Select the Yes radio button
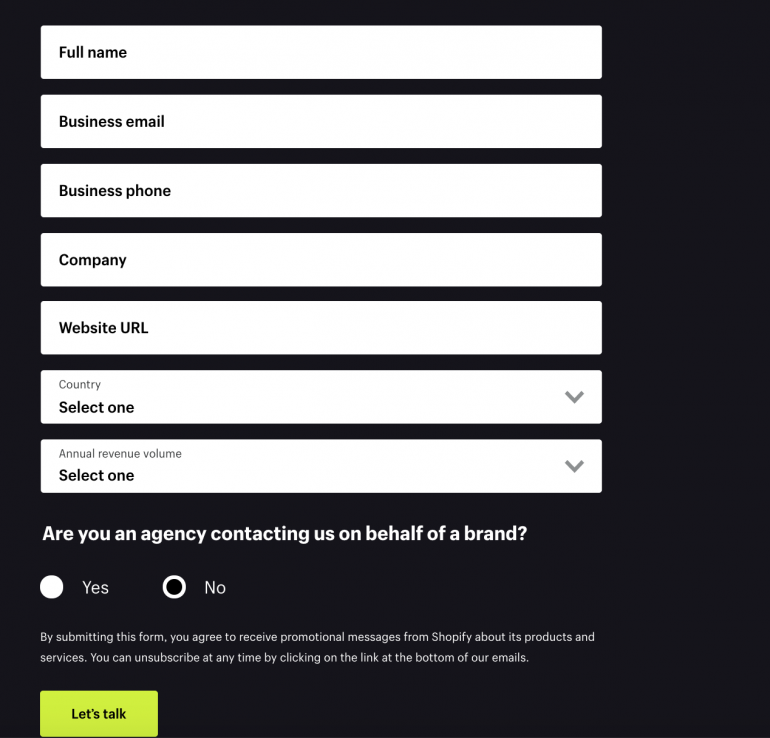Image resolution: width=770 pixels, height=738 pixels. (x=52, y=587)
